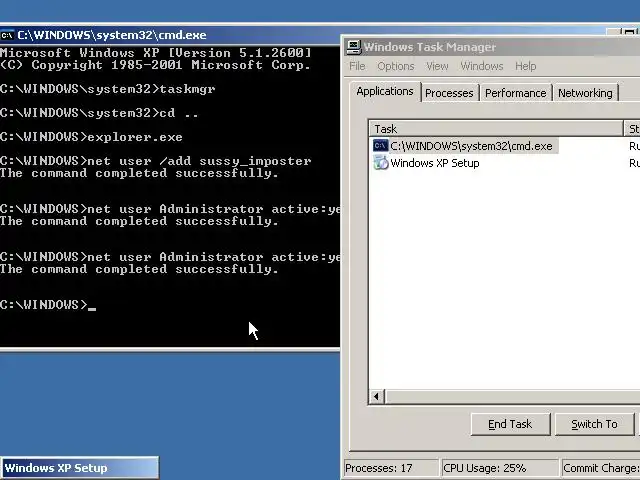Image resolution: width=640 pixels, height=480 pixels.
Task: Open the File menu in Task Manager
Action: click(357, 66)
